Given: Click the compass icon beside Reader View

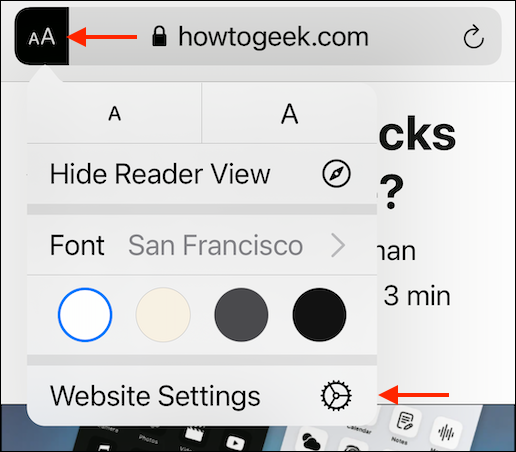Looking at the screenshot, I should [336, 174].
